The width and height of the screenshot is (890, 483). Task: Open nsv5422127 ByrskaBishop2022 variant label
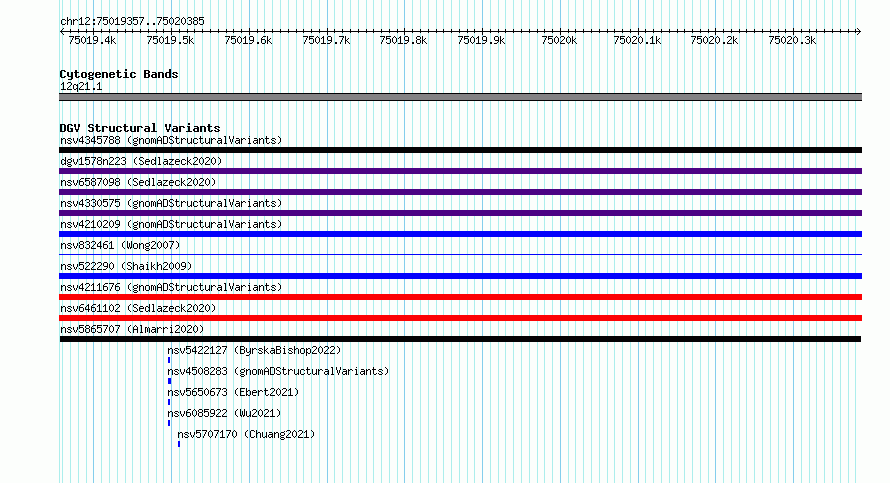click(x=254, y=350)
